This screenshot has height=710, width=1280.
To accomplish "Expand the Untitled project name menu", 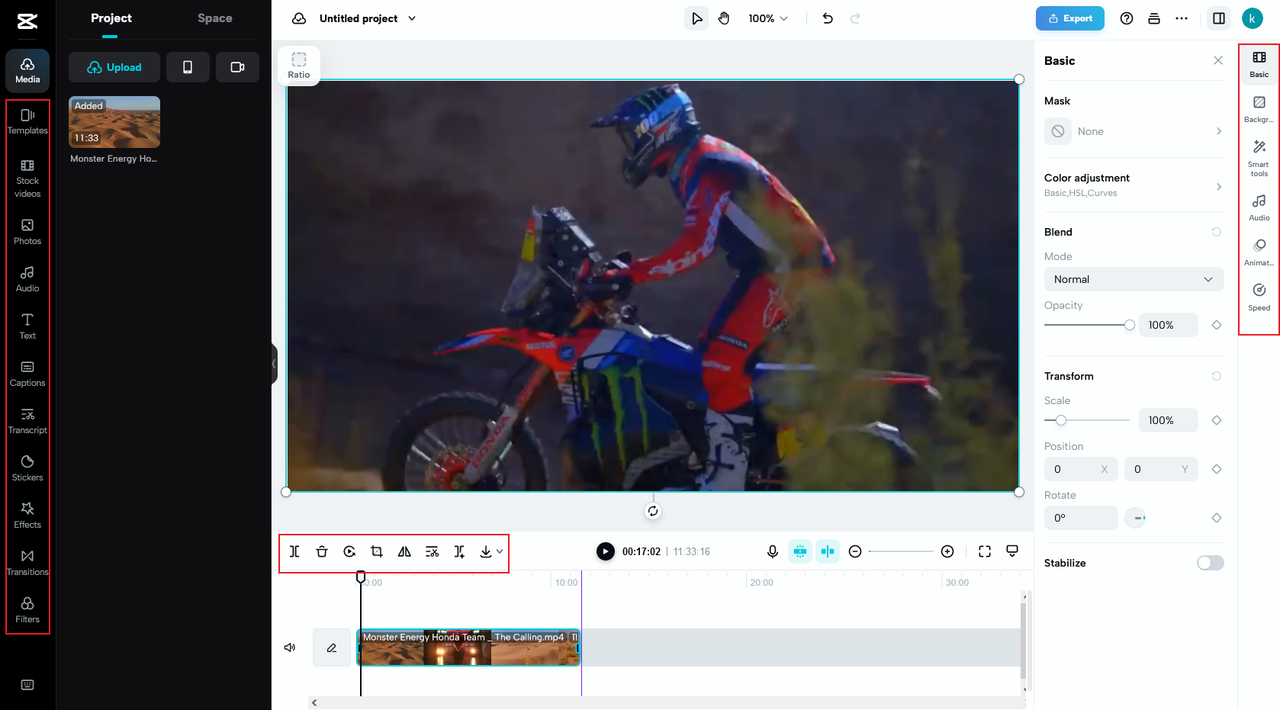I will coord(368,18).
